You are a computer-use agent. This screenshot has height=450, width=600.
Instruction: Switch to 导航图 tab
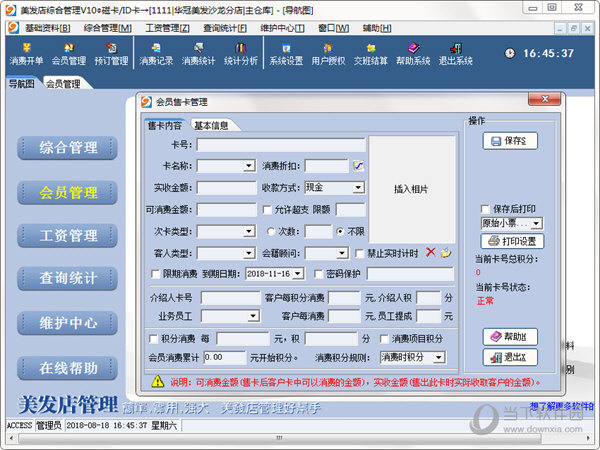pyautogui.click(x=22, y=83)
